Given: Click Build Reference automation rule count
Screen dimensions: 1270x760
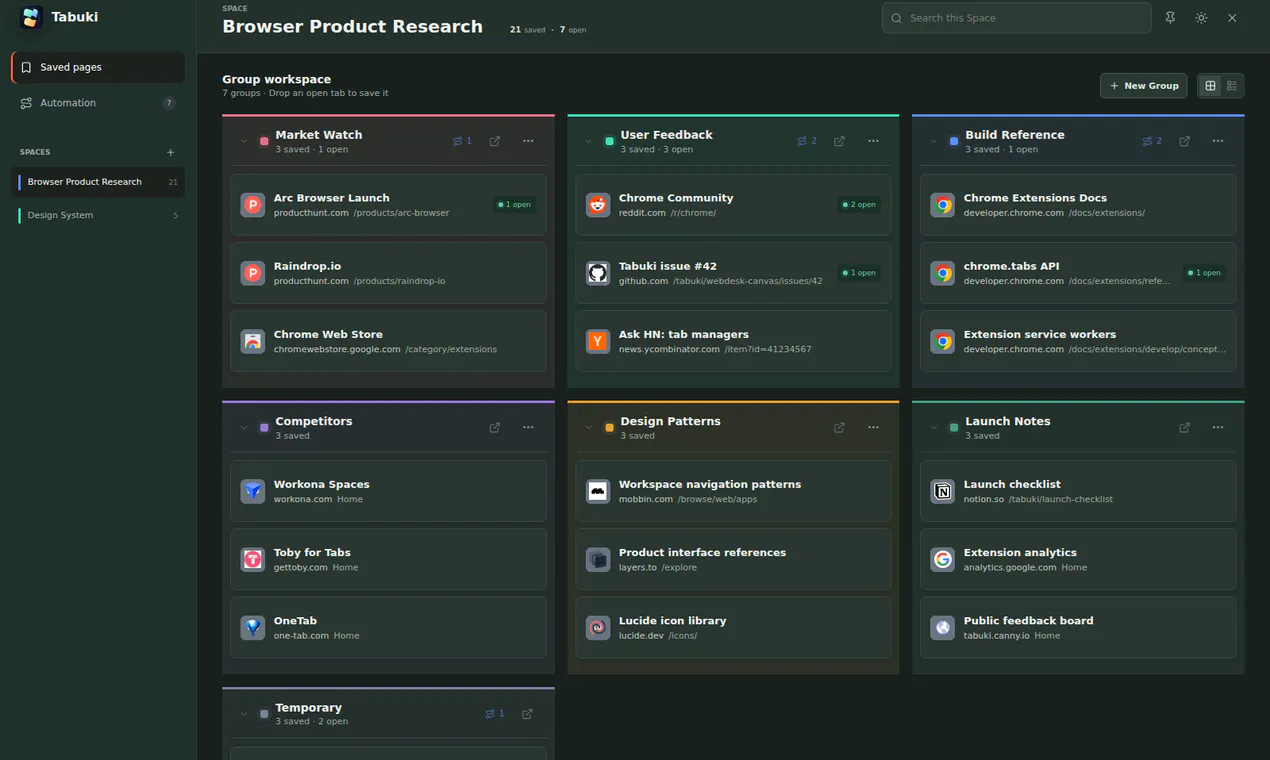Looking at the screenshot, I should 1152,141.
